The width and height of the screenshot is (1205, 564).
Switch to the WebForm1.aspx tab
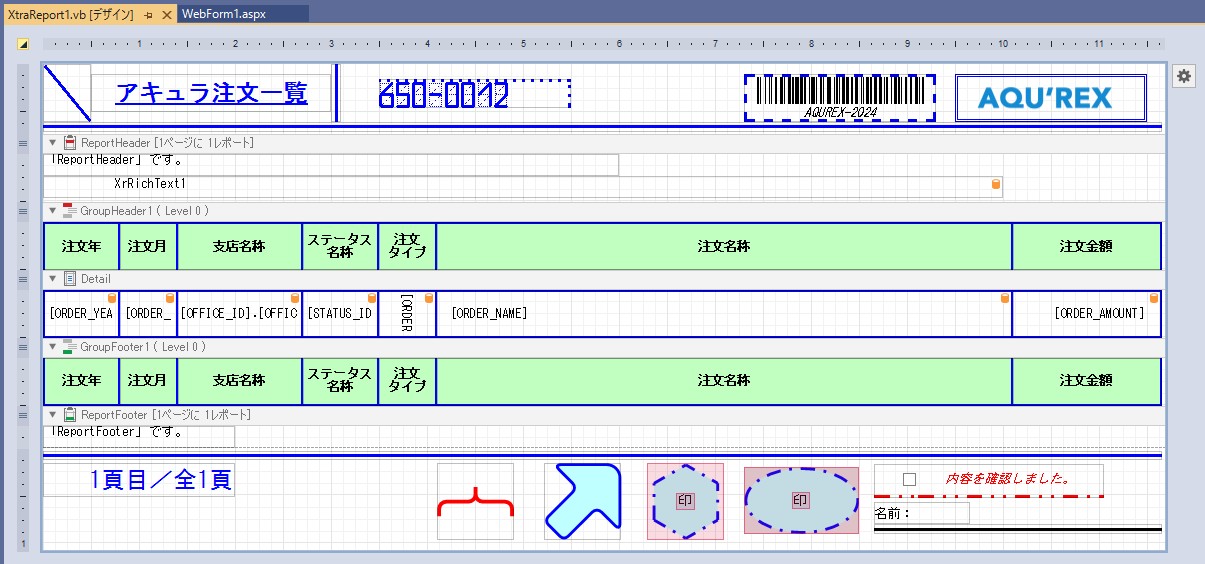[224, 15]
